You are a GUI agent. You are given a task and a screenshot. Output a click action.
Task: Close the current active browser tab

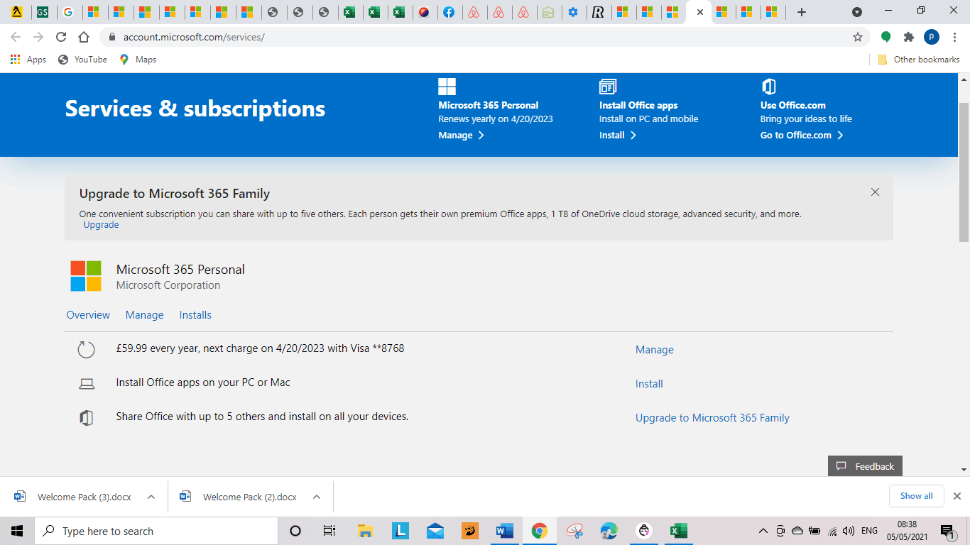click(700, 12)
